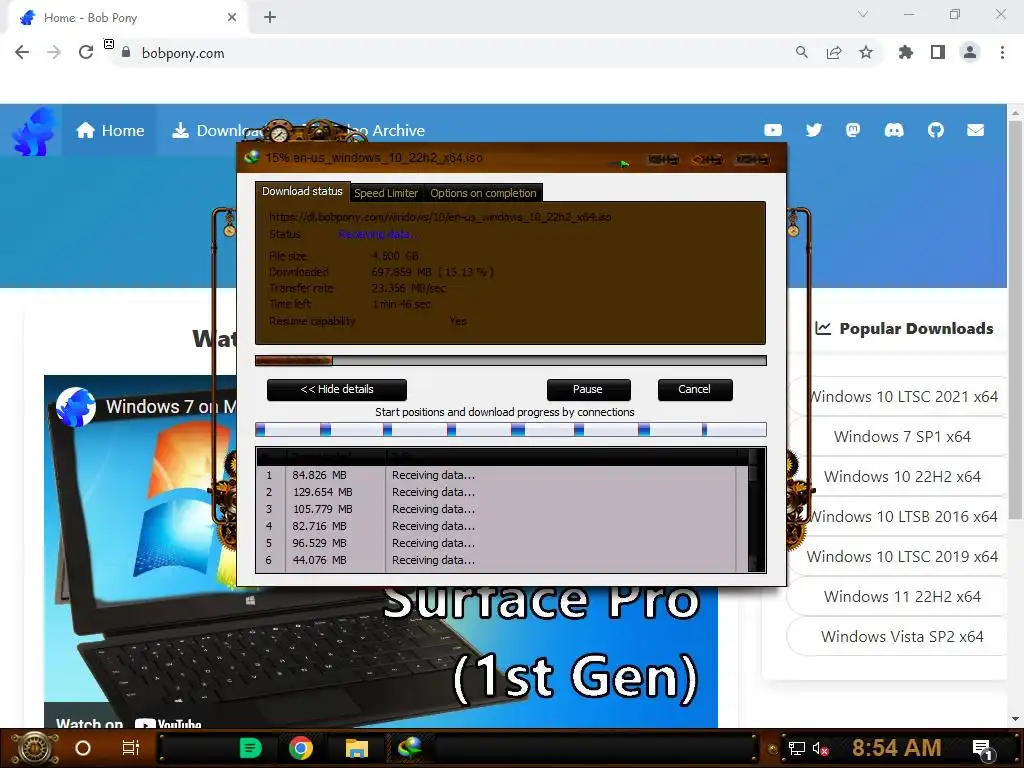Open the Chrome profile avatar

click(x=970, y=52)
